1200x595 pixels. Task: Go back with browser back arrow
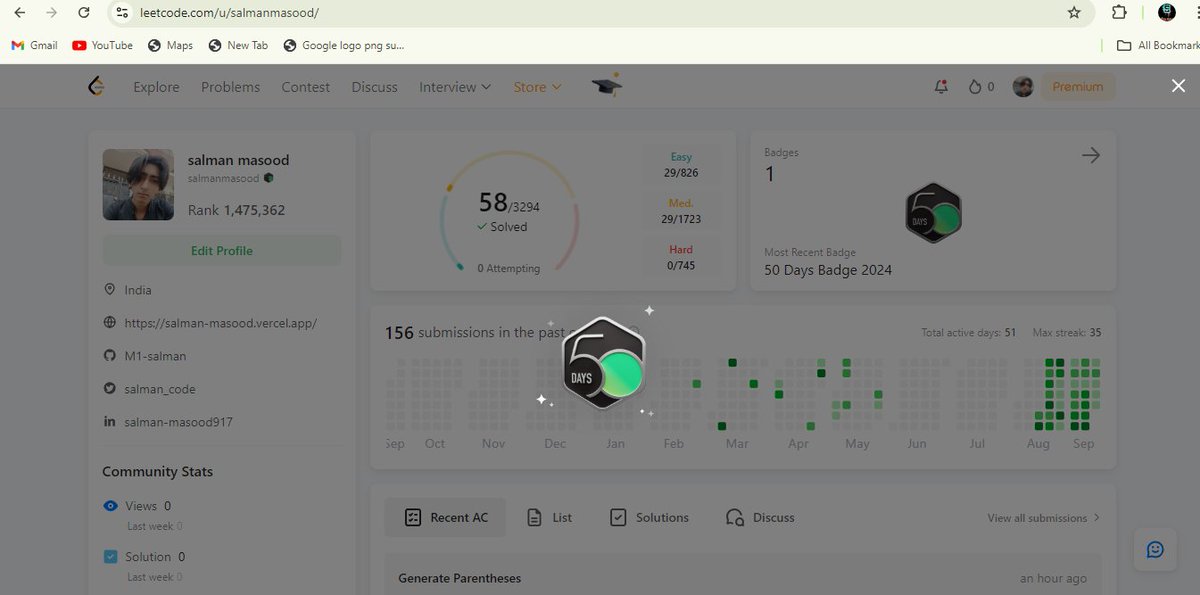[x=19, y=13]
